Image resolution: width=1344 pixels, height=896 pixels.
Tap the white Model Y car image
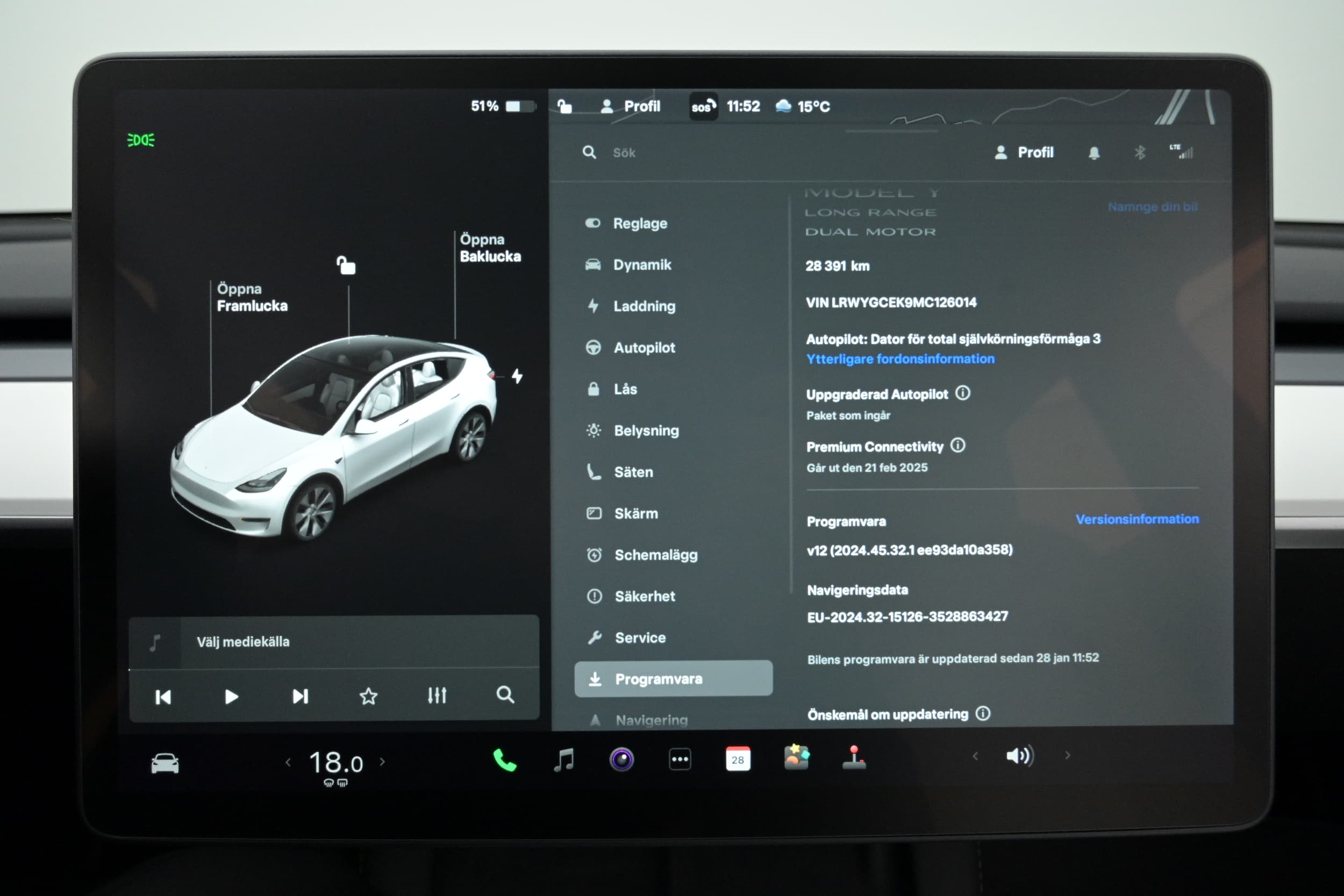point(333,438)
